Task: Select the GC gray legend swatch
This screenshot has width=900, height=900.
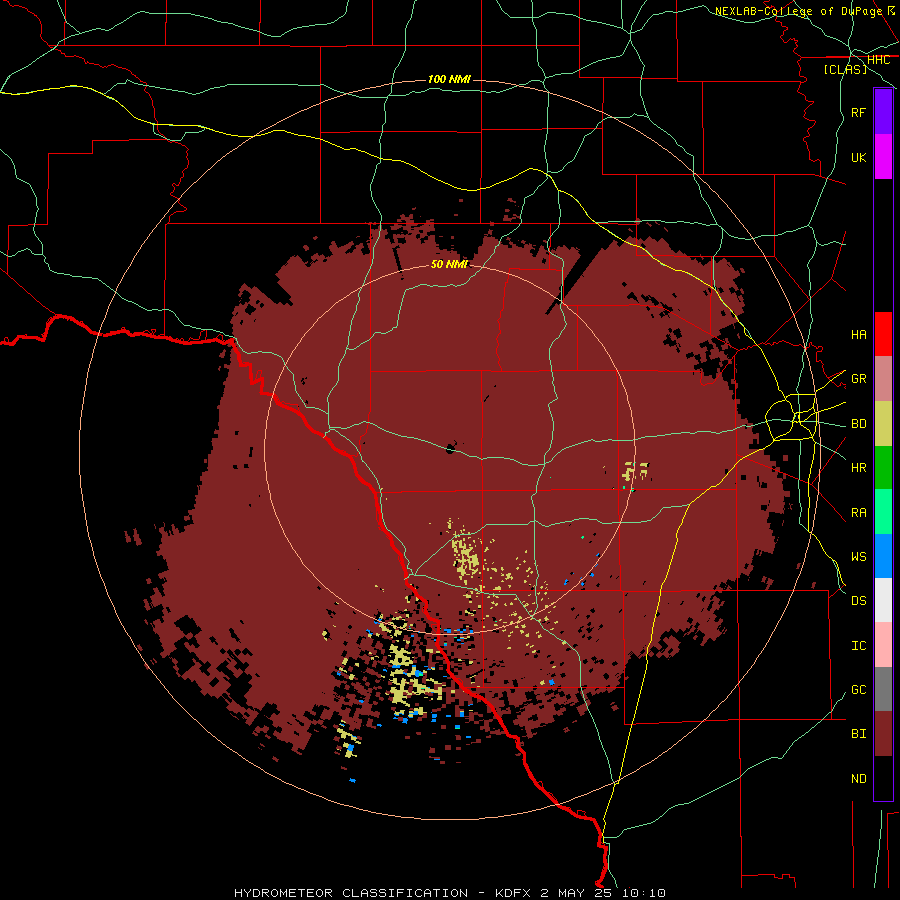Action: coord(883,689)
